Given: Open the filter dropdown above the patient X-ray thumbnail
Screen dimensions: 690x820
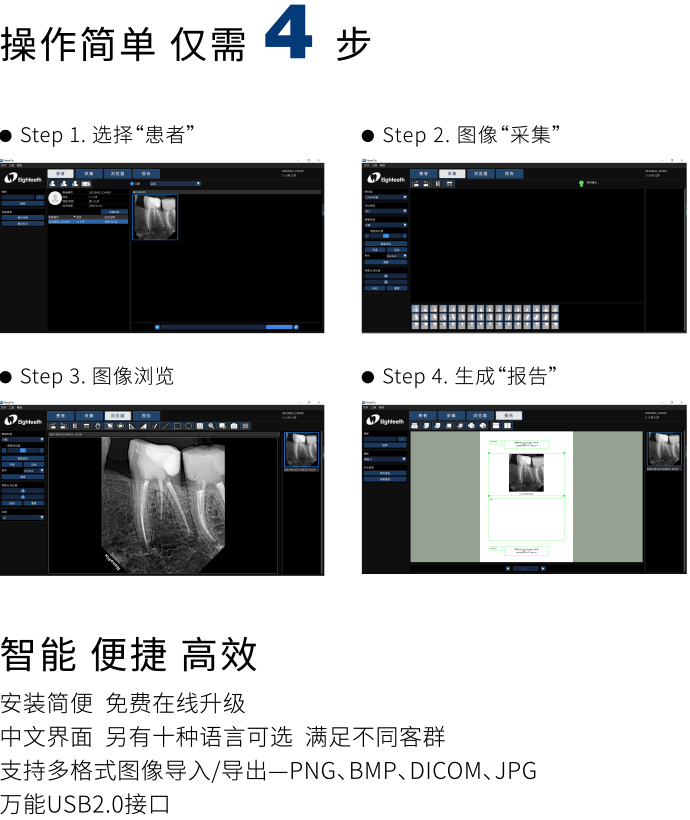Looking at the screenshot, I should 175,184.
